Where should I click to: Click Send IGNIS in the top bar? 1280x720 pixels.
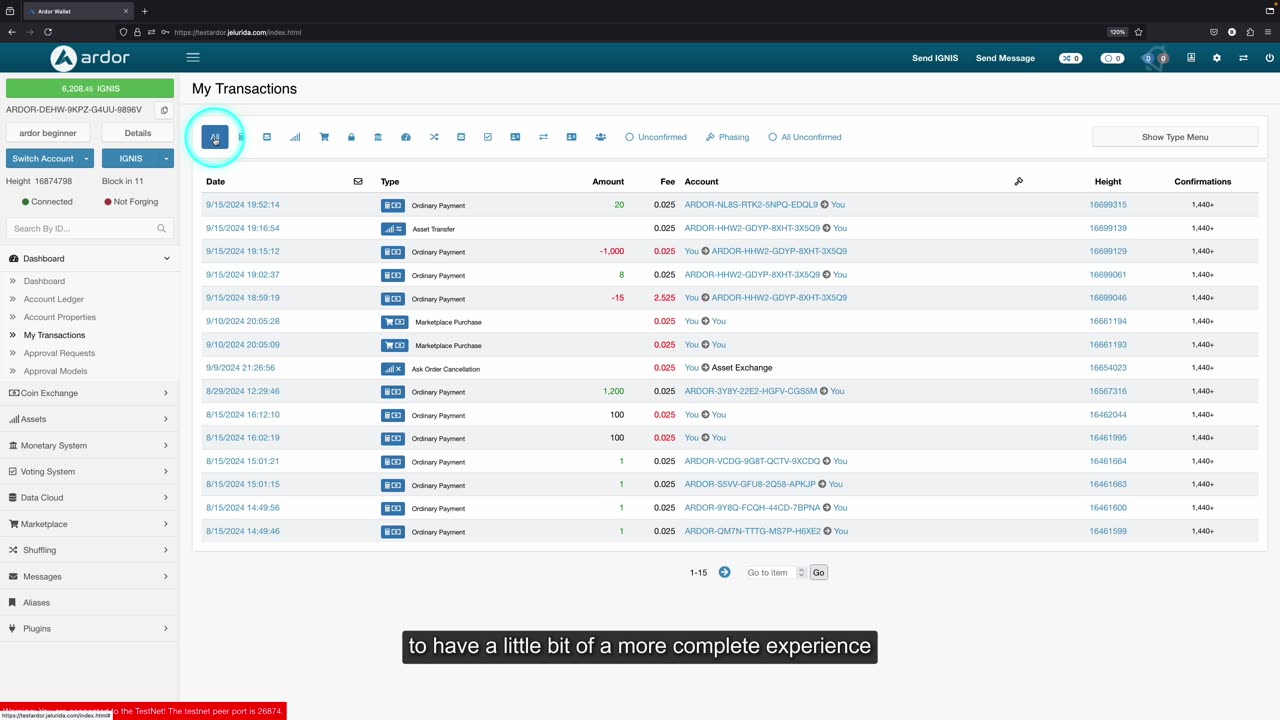pyautogui.click(x=935, y=58)
